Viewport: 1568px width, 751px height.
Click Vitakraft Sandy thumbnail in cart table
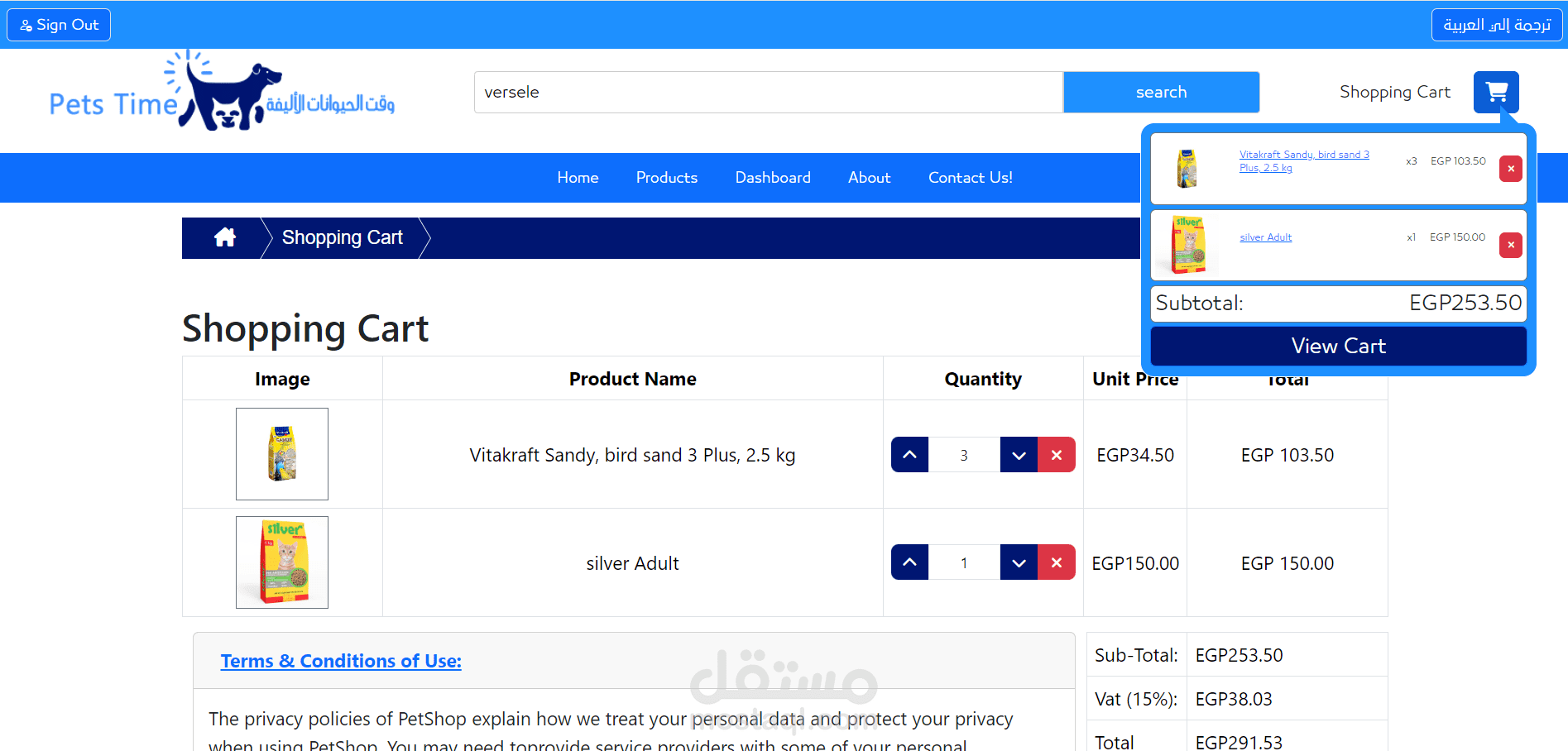coord(282,454)
